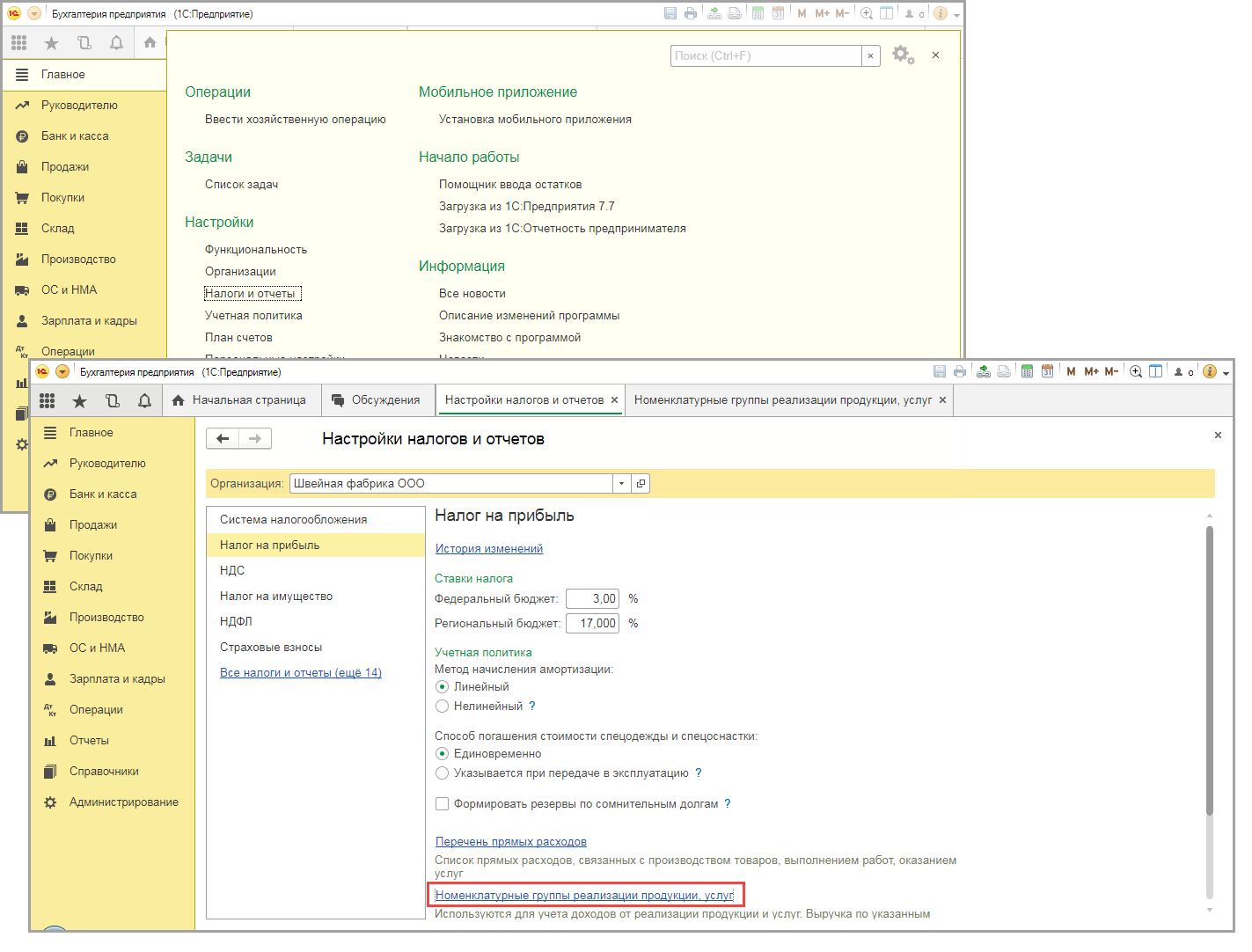
Task: Open notifications bell icon in lower window
Action: pos(144,401)
